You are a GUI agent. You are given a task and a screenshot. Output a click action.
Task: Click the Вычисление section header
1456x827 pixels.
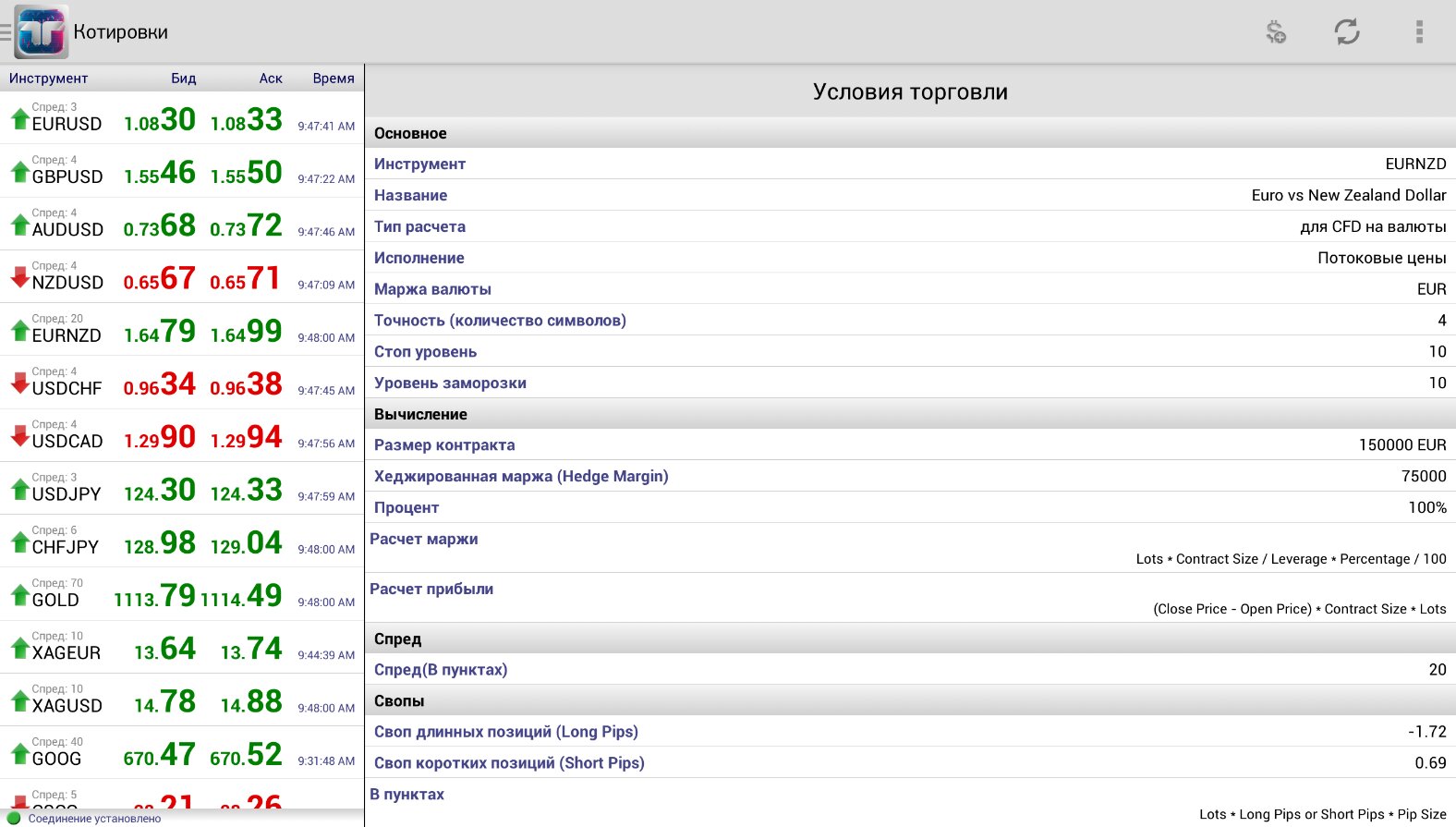pos(420,414)
